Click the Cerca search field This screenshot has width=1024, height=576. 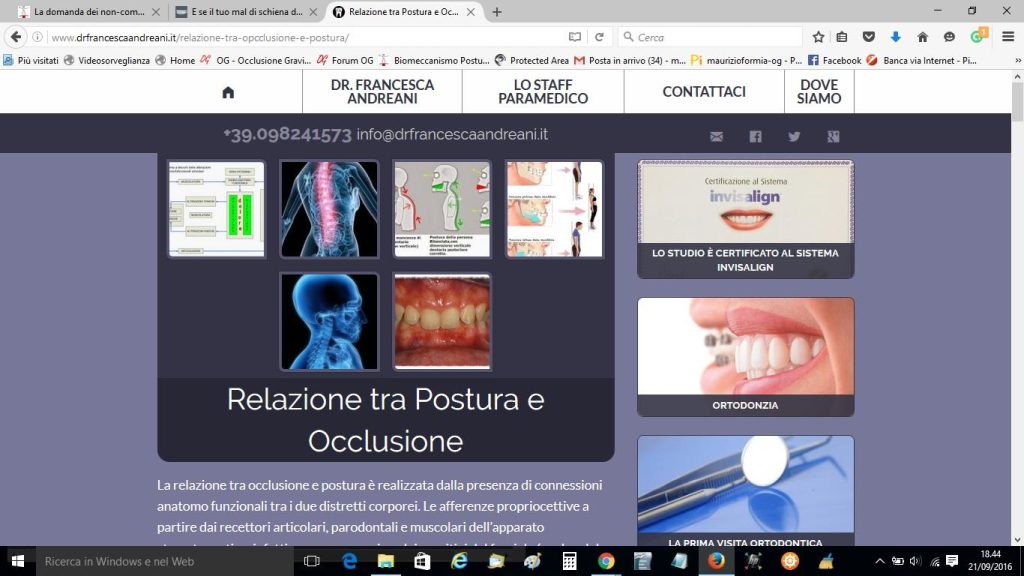click(x=710, y=37)
